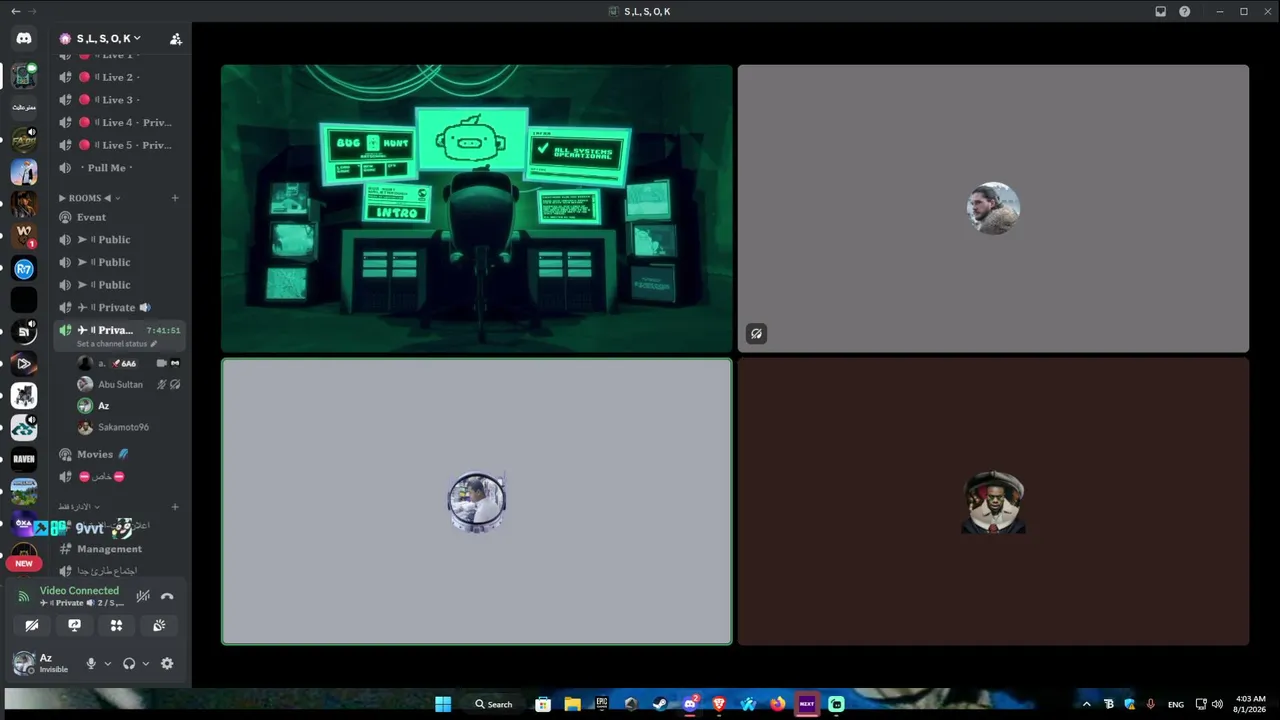Select user Abu Sultan in the voice list

click(x=129, y=384)
